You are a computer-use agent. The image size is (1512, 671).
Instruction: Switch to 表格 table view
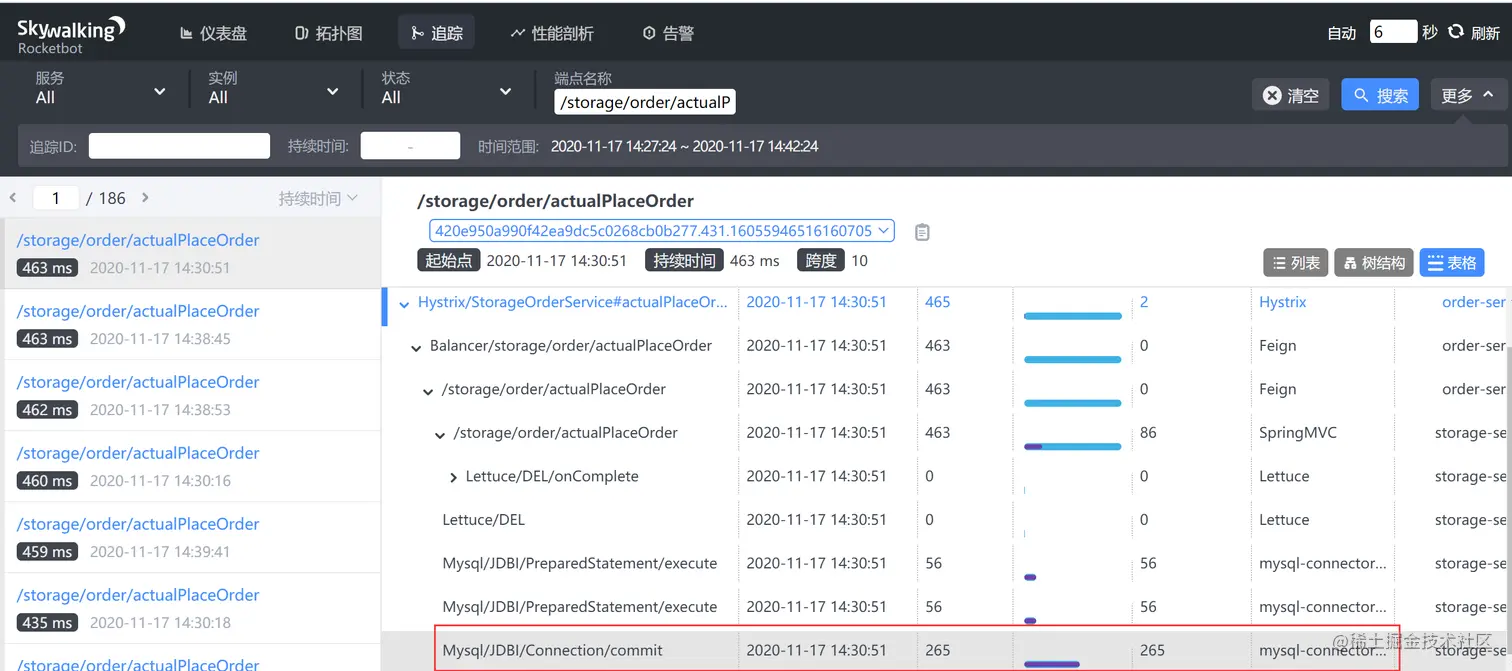coord(1451,263)
